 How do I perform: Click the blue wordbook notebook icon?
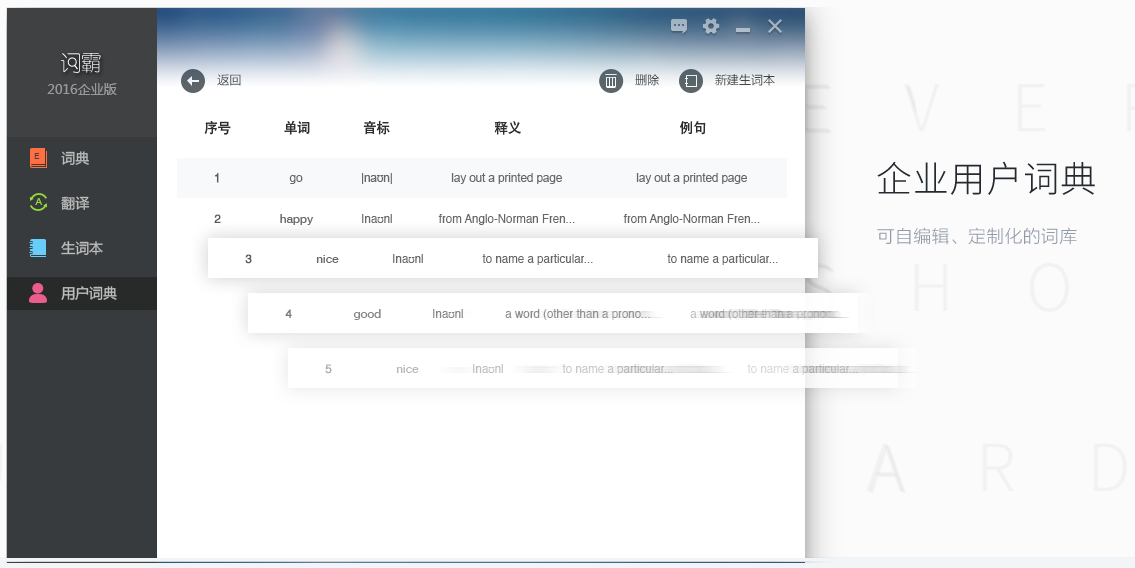(x=38, y=248)
